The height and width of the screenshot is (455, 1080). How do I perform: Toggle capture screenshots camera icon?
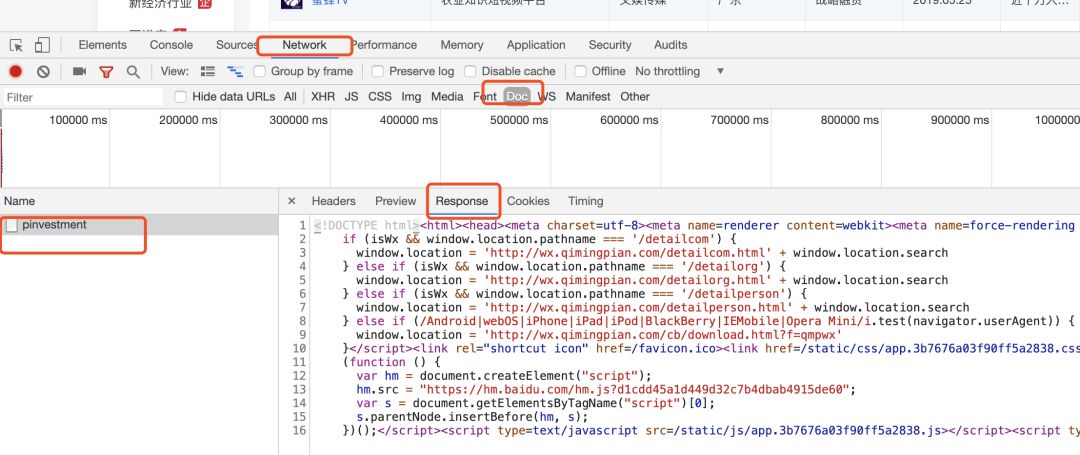point(79,71)
